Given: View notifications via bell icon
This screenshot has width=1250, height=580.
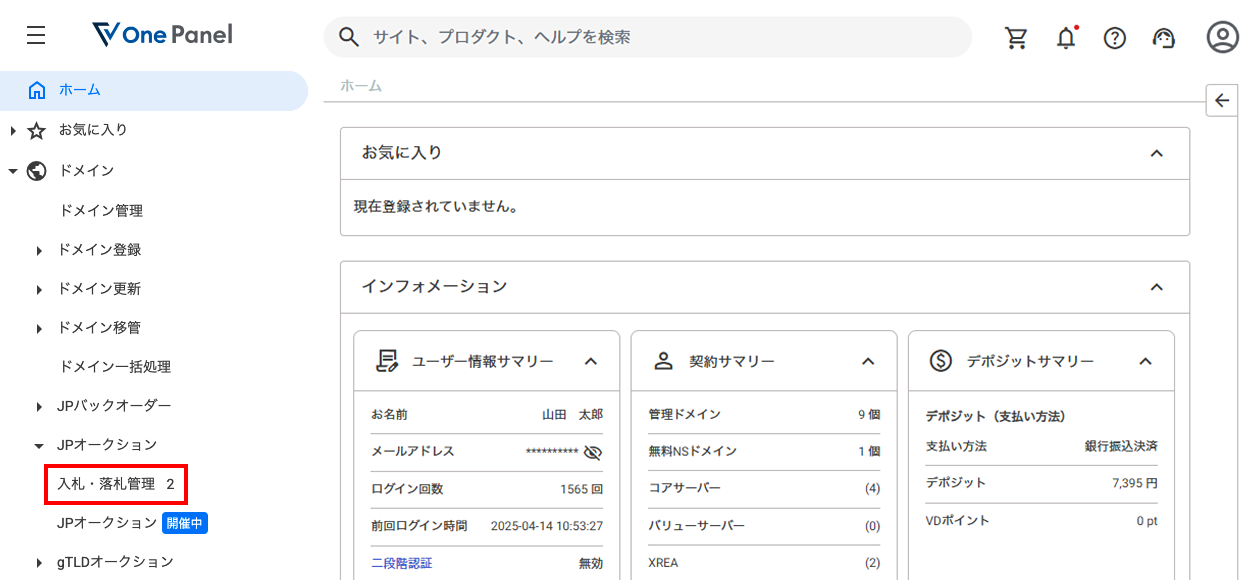Looking at the screenshot, I should click(x=1066, y=38).
